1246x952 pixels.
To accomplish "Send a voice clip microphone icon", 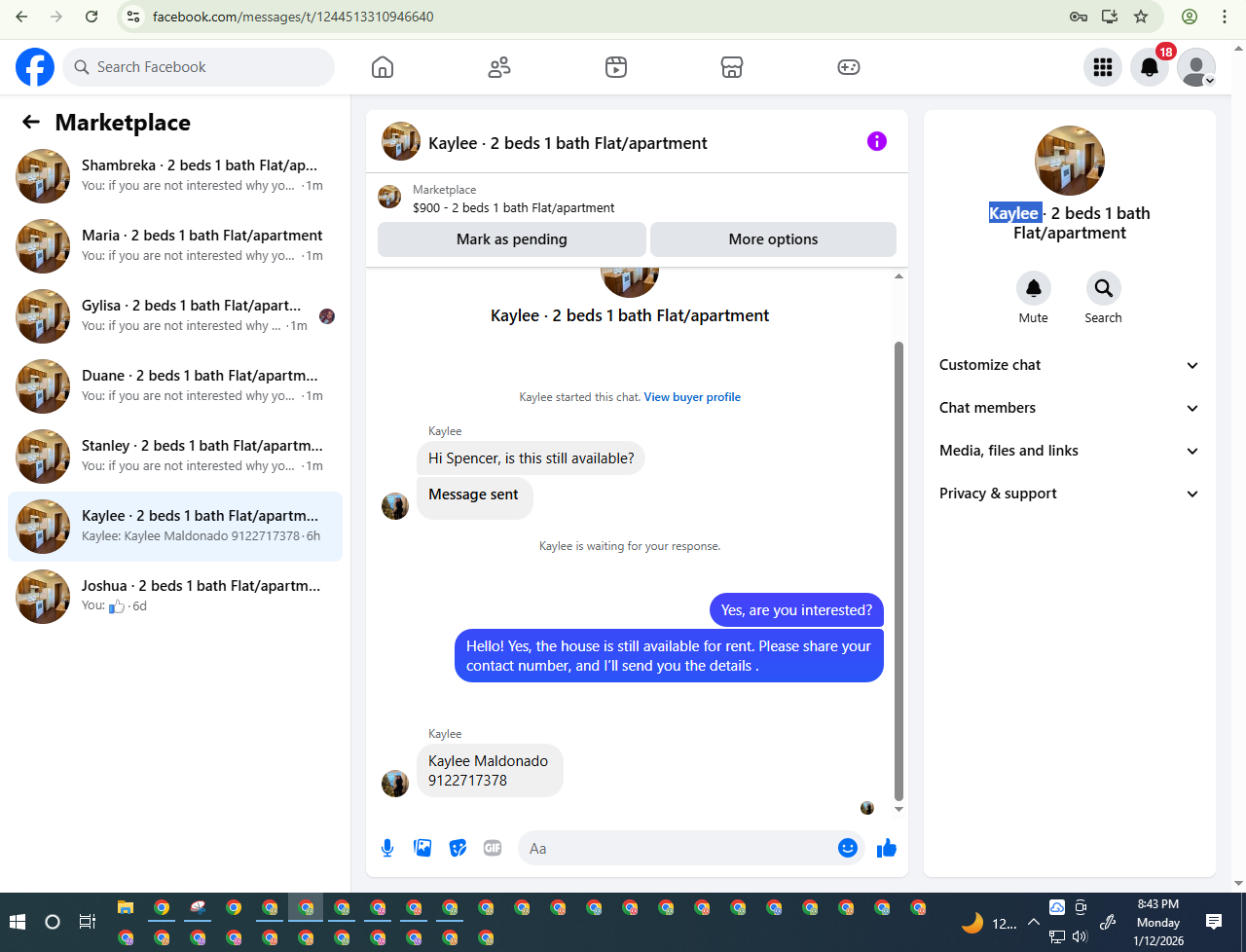I will click(387, 848).
